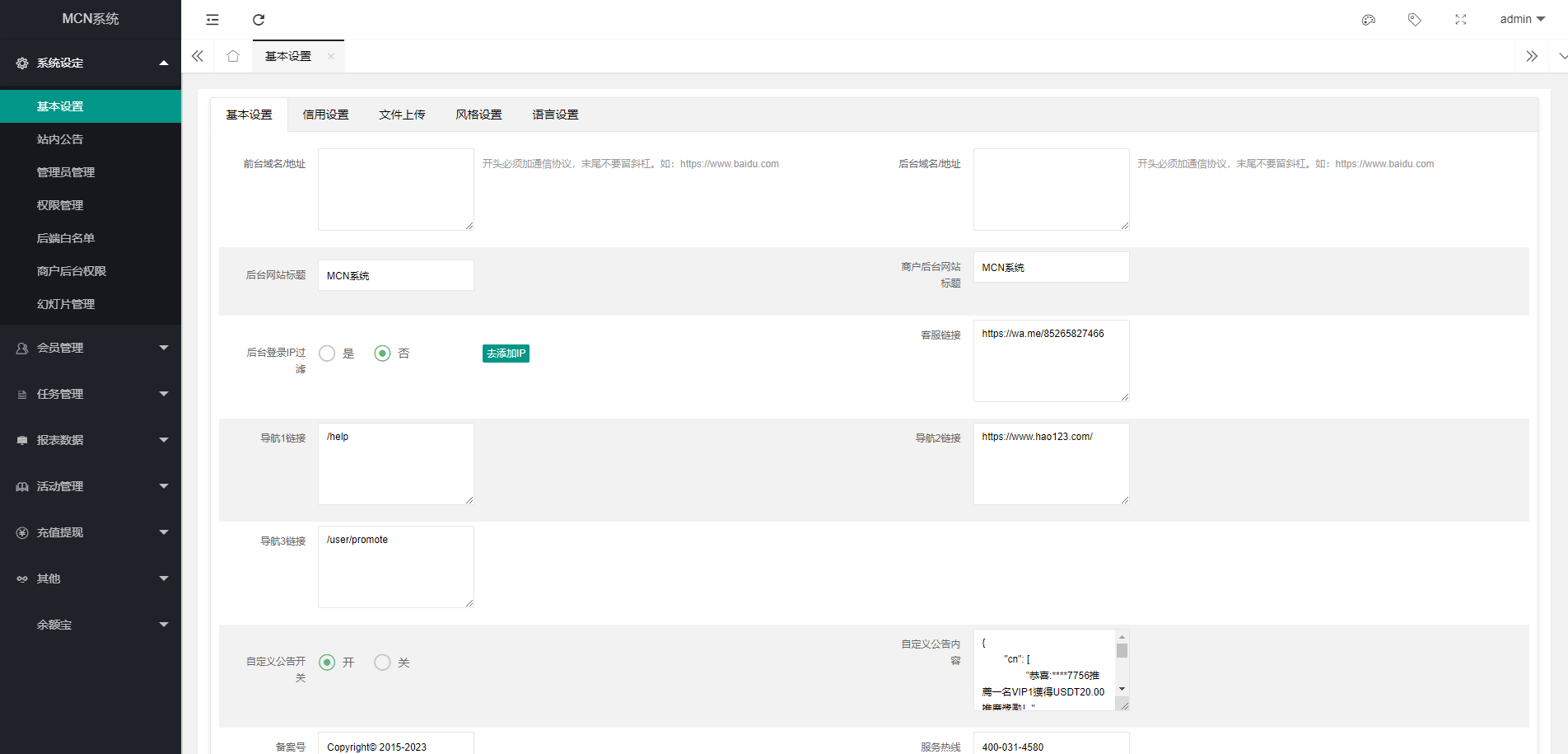Expand the 充值提现 sidebar menu
1568x754 pixels.
(91, 532)
